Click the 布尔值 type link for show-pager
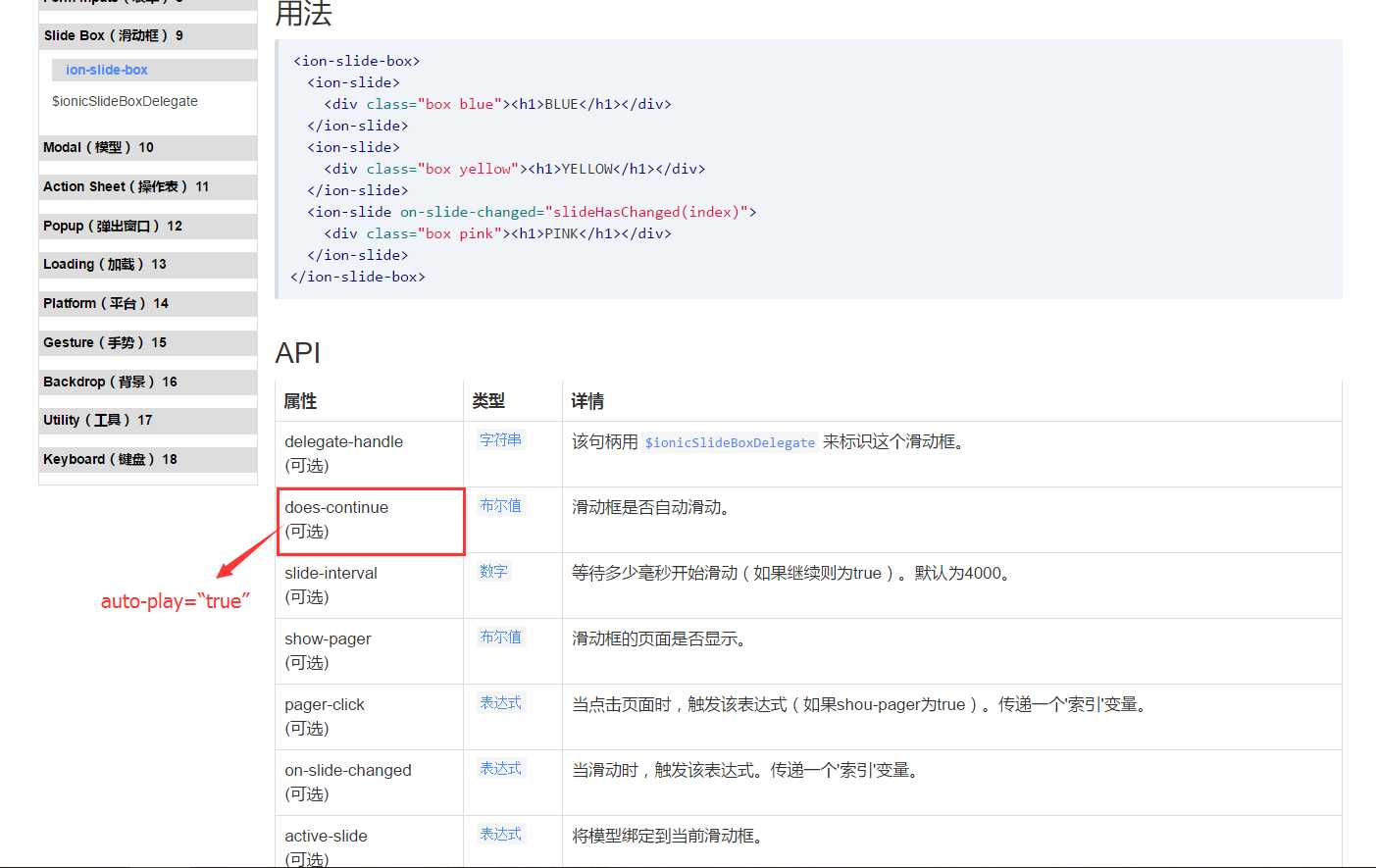 [500, 637]
